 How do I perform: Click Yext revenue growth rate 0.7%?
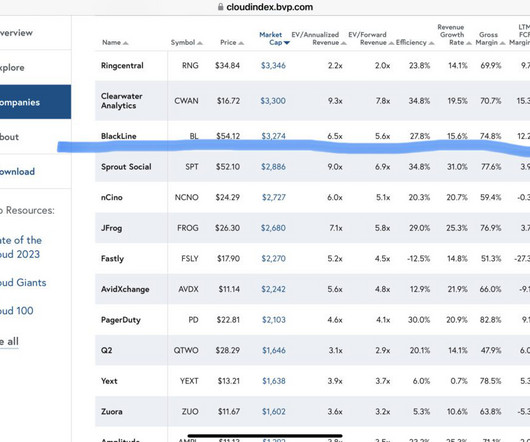coord(459,381)
